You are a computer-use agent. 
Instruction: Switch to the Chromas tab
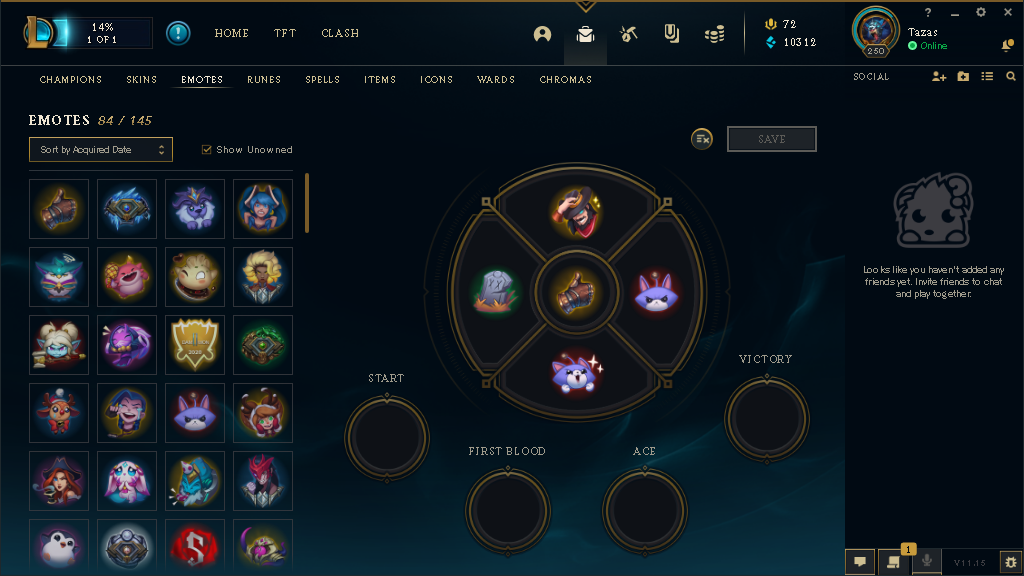[x=566, y=80]
